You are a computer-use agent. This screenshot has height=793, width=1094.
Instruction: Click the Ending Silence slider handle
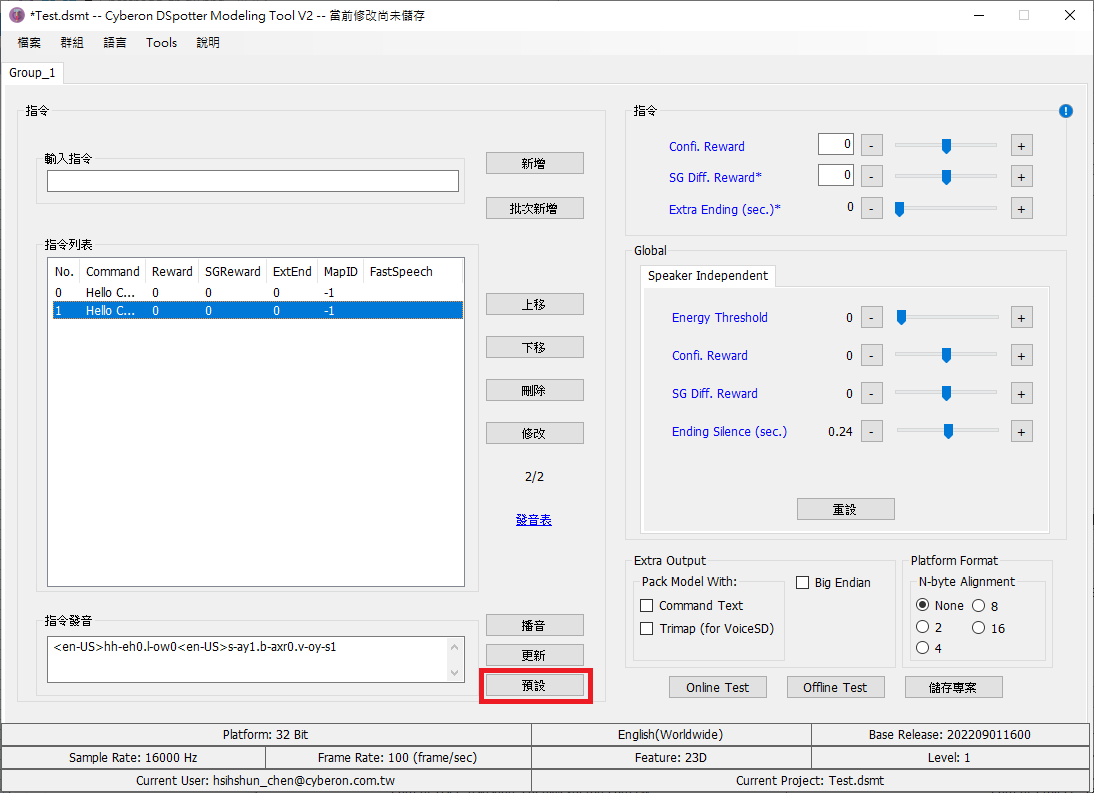point(948,432)
